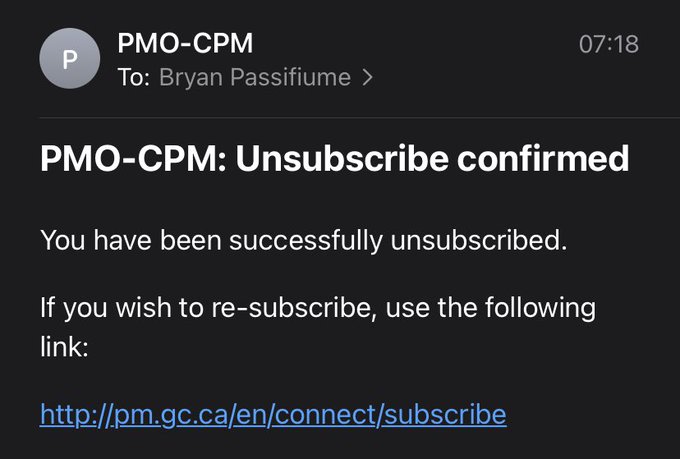680x459 pixels.
Task: Click the "PMO-CPM:" prefix in the subject
Action: click(133, 159)
